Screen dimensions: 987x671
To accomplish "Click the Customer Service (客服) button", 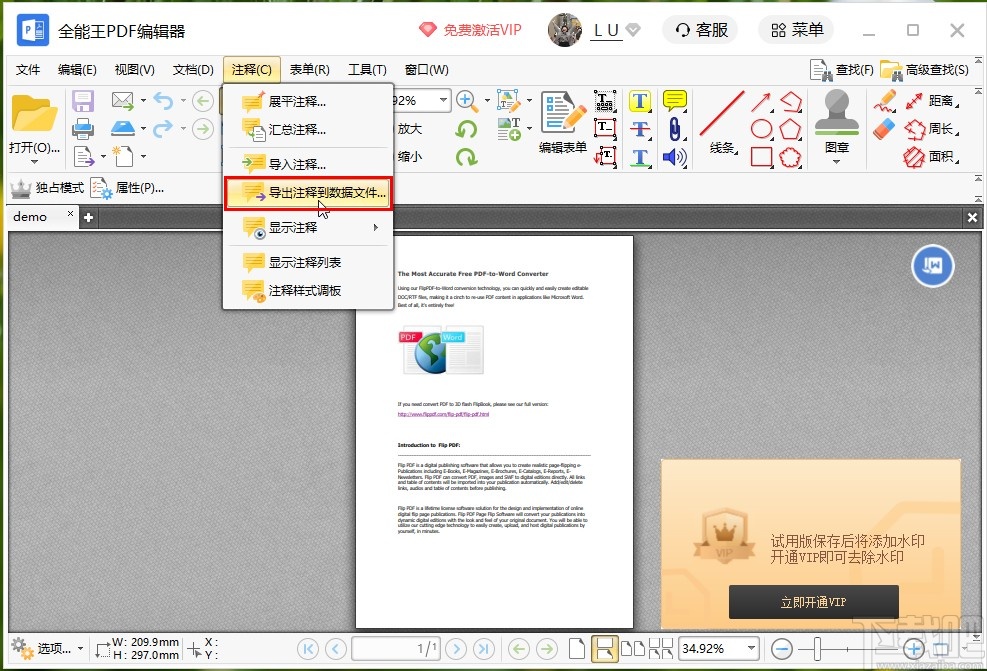I will (x=701, y=30).
